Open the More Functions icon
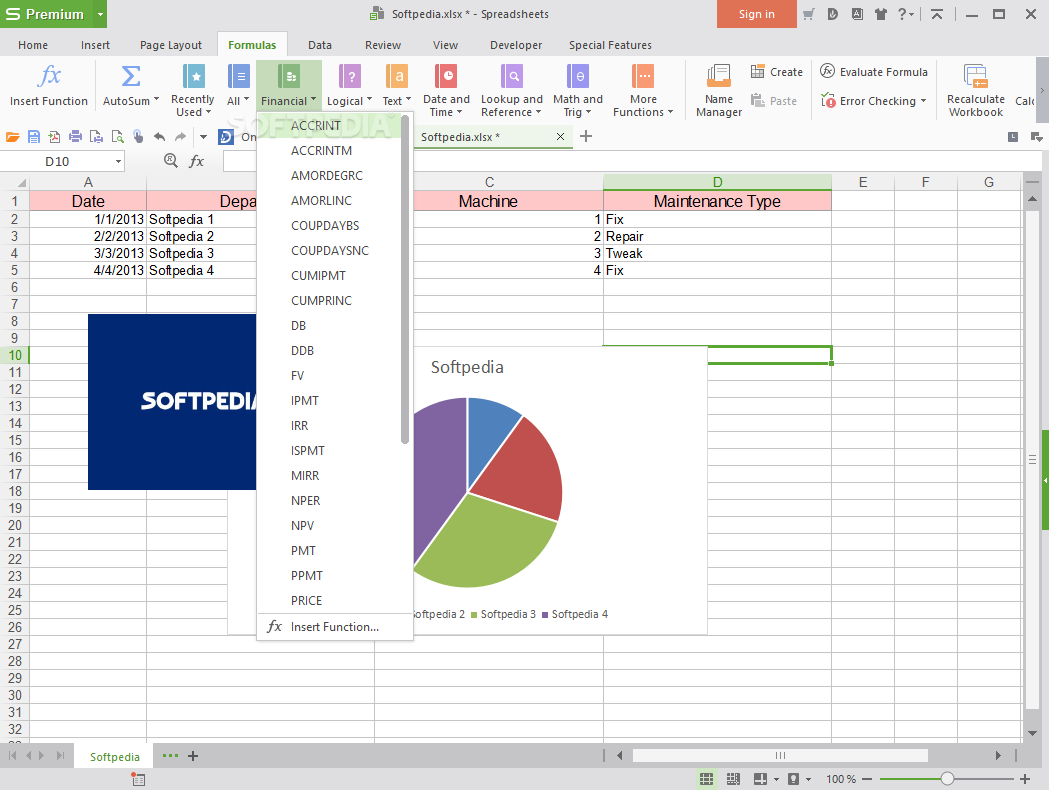 pyautogui.click(x=643, y=76)
